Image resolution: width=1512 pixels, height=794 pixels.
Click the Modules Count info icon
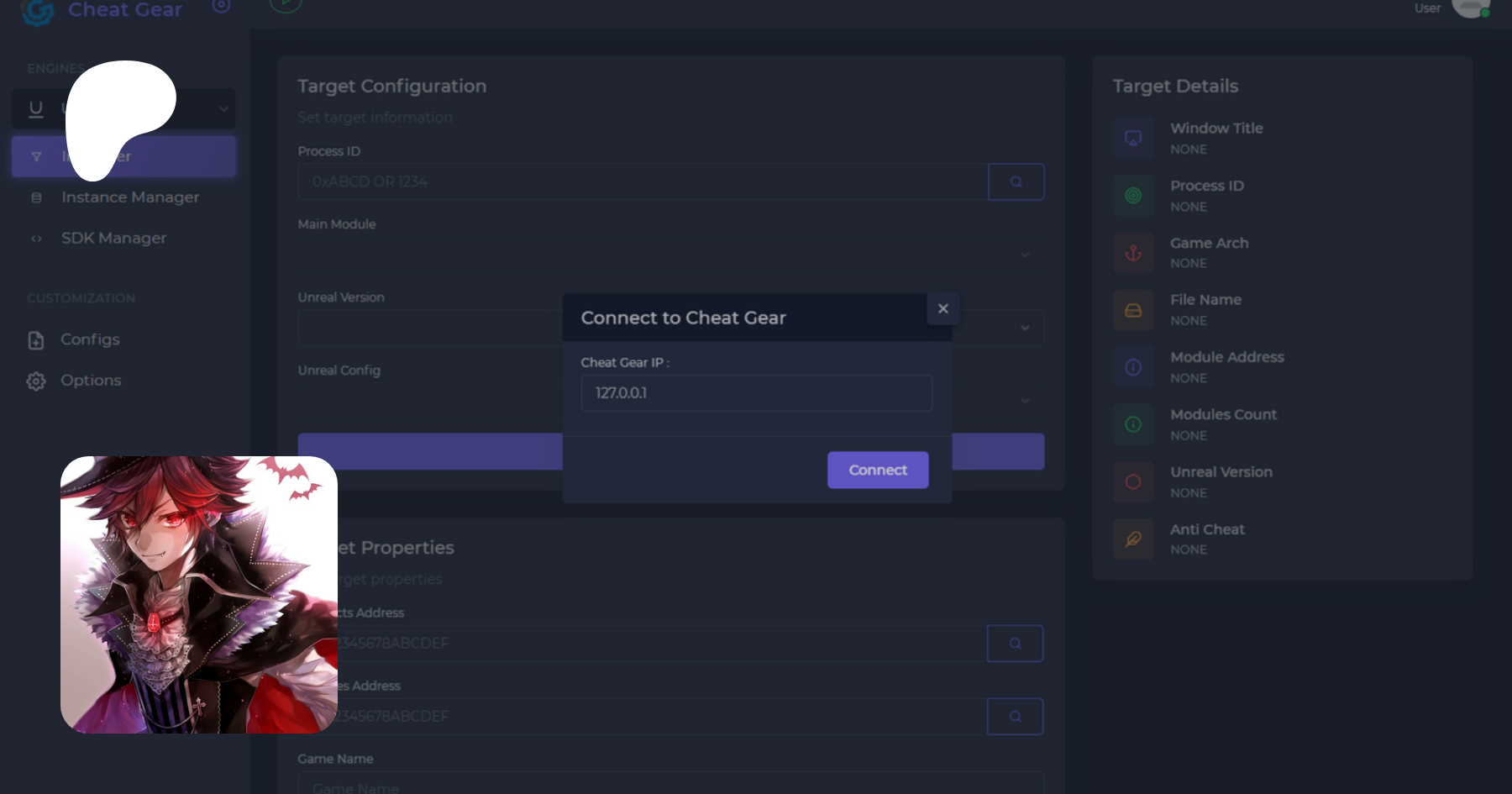coord(1132,424)
